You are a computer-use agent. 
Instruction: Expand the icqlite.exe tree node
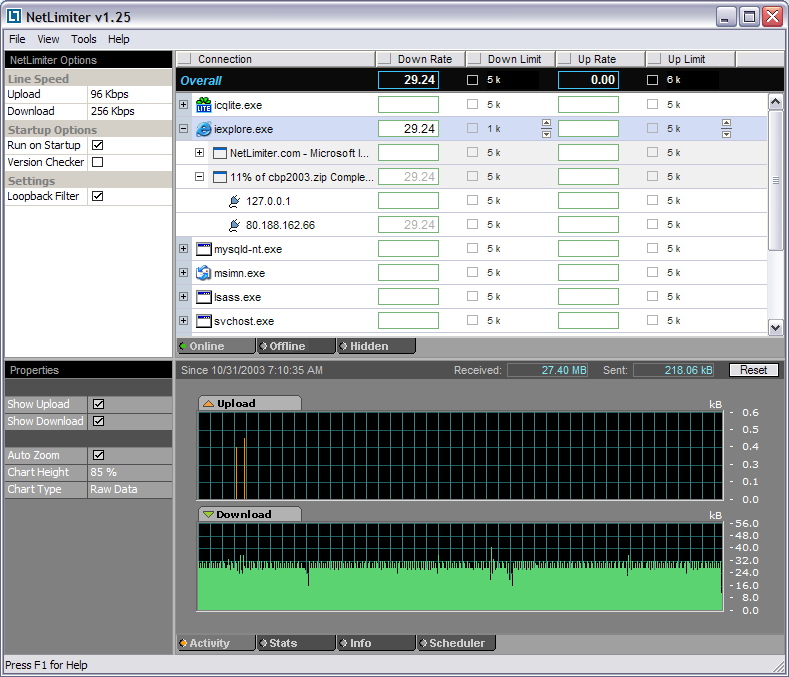184,105
